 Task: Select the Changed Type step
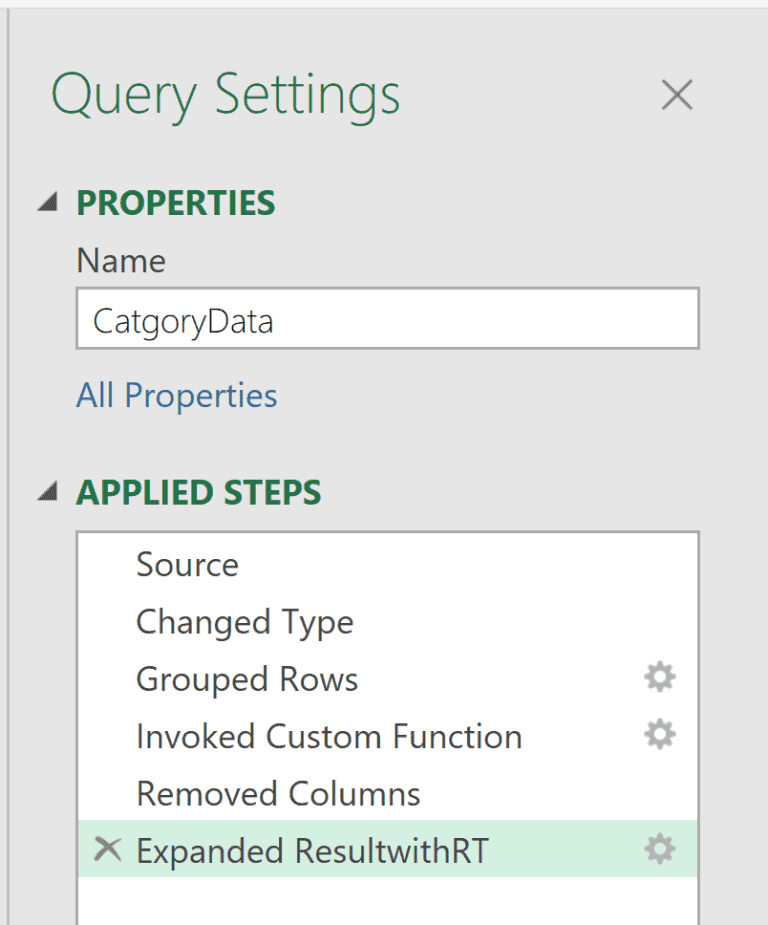(x=244, y=621)
